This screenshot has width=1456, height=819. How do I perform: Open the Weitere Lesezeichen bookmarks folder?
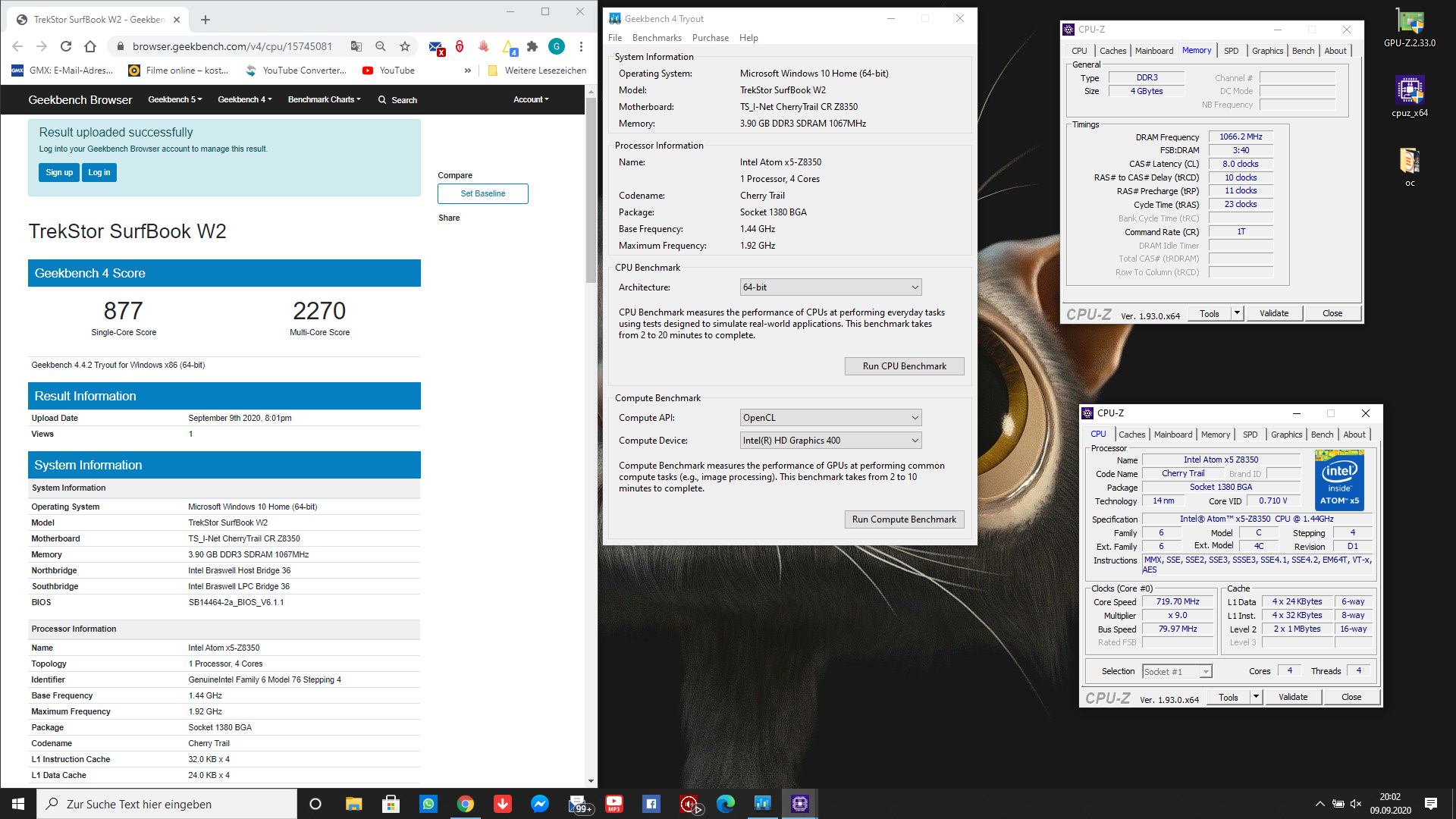pyautogui.click(x=537, y=71)
